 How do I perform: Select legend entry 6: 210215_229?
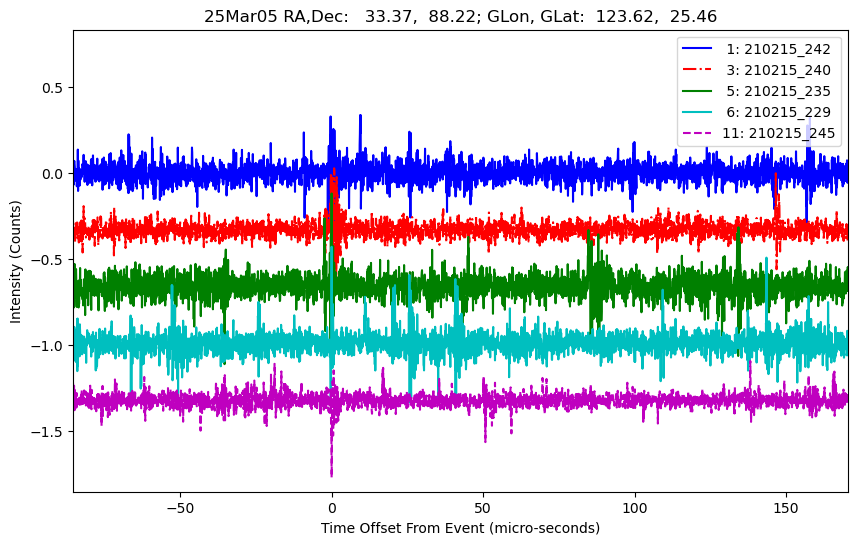click(757, 112)
